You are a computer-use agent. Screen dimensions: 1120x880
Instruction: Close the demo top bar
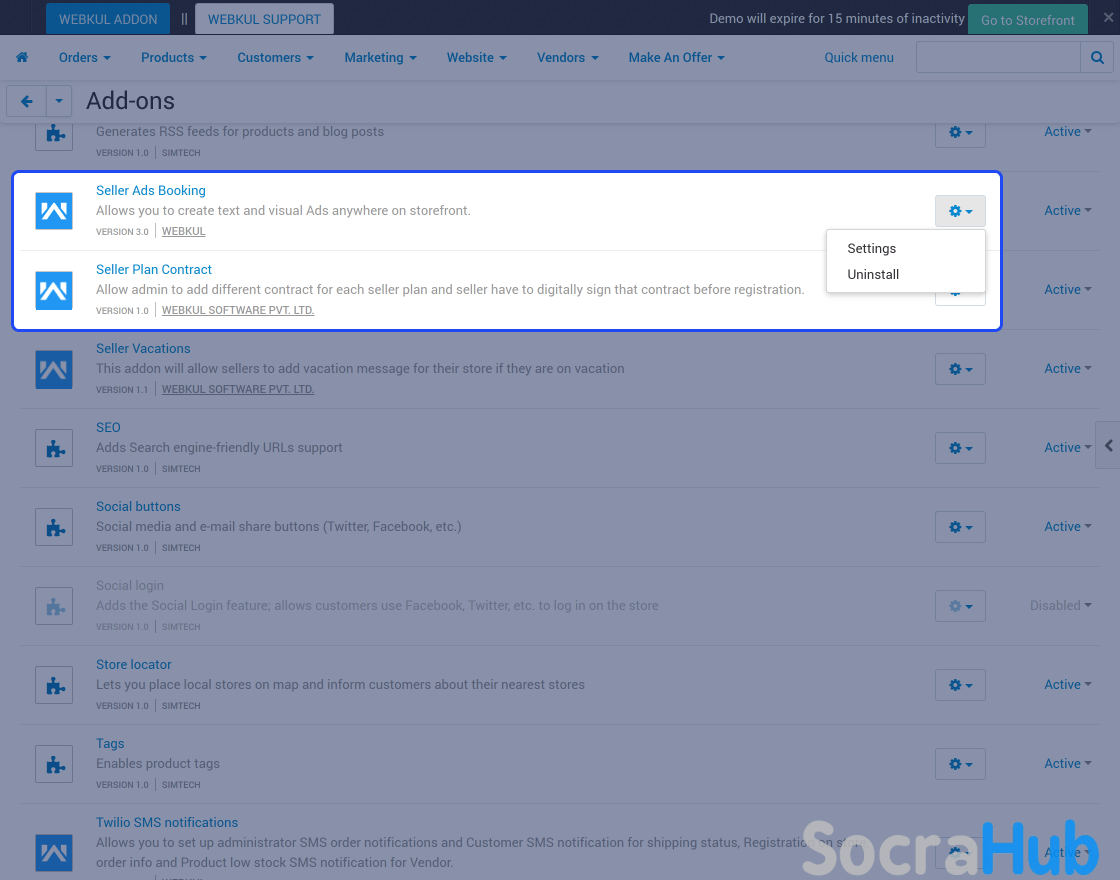coord(1108,17)
